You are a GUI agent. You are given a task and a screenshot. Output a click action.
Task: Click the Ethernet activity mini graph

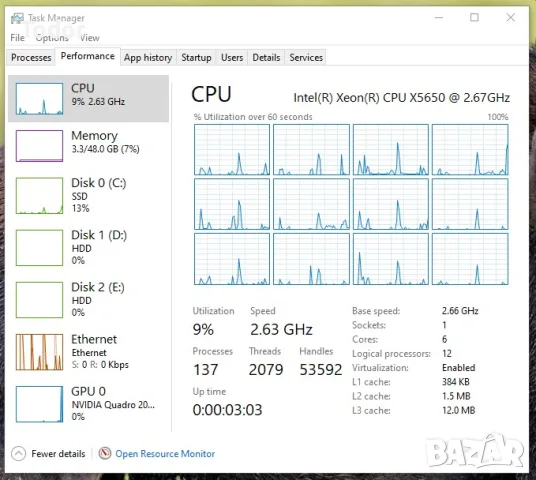pyautogui.click(x=39, y=352)
